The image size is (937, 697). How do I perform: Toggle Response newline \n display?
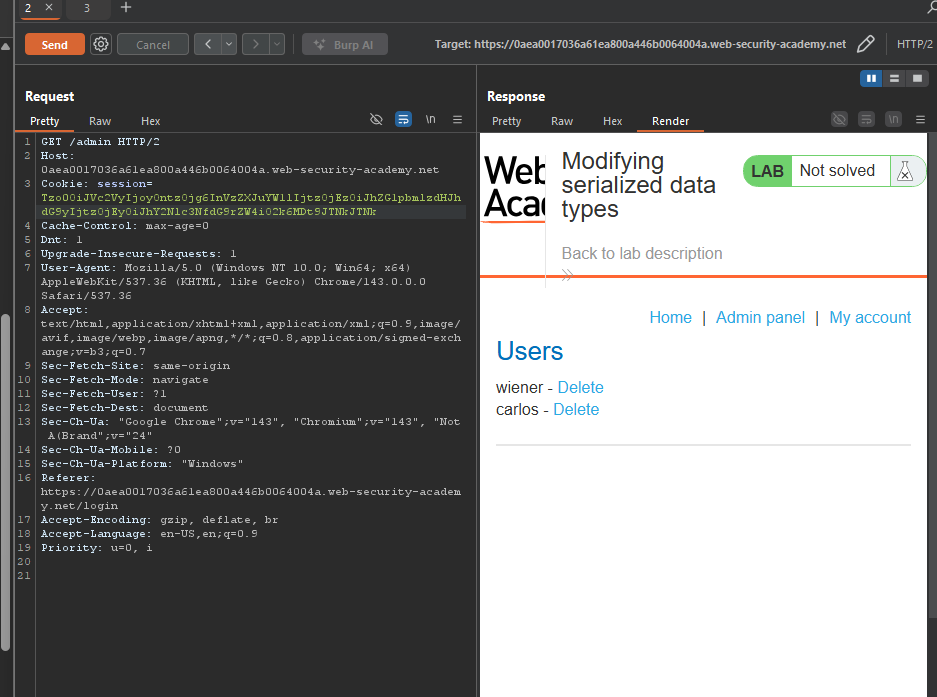point(893,120)
